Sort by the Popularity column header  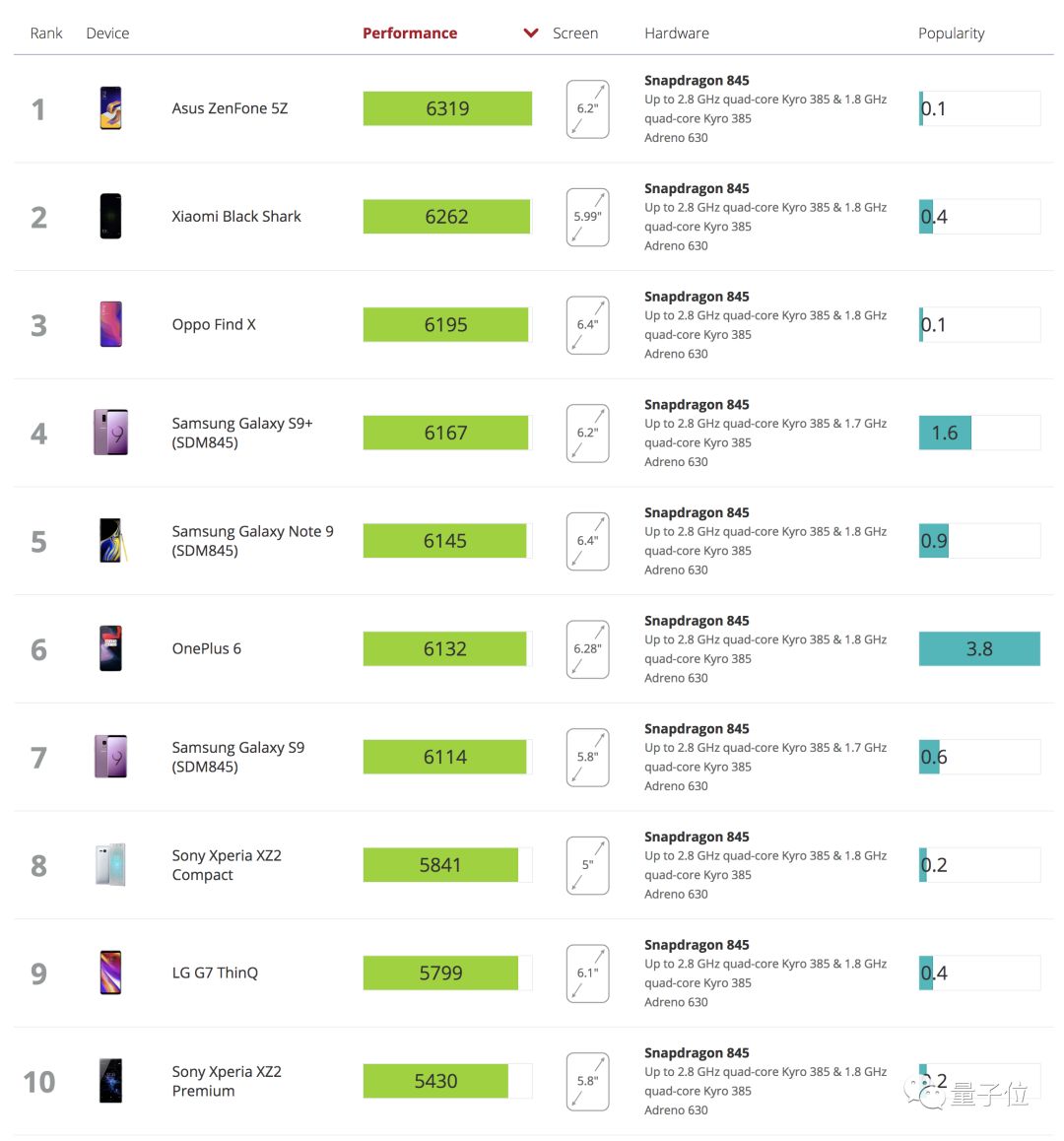coord(951,34)
